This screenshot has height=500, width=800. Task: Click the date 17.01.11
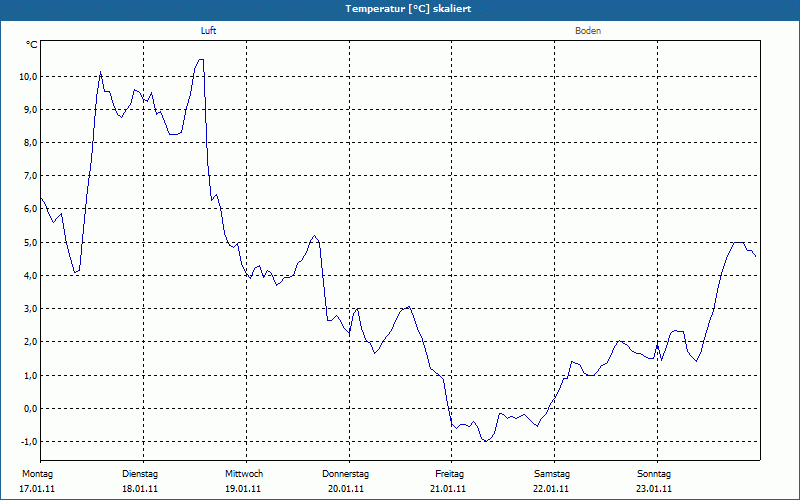click(x=37, y=489)
